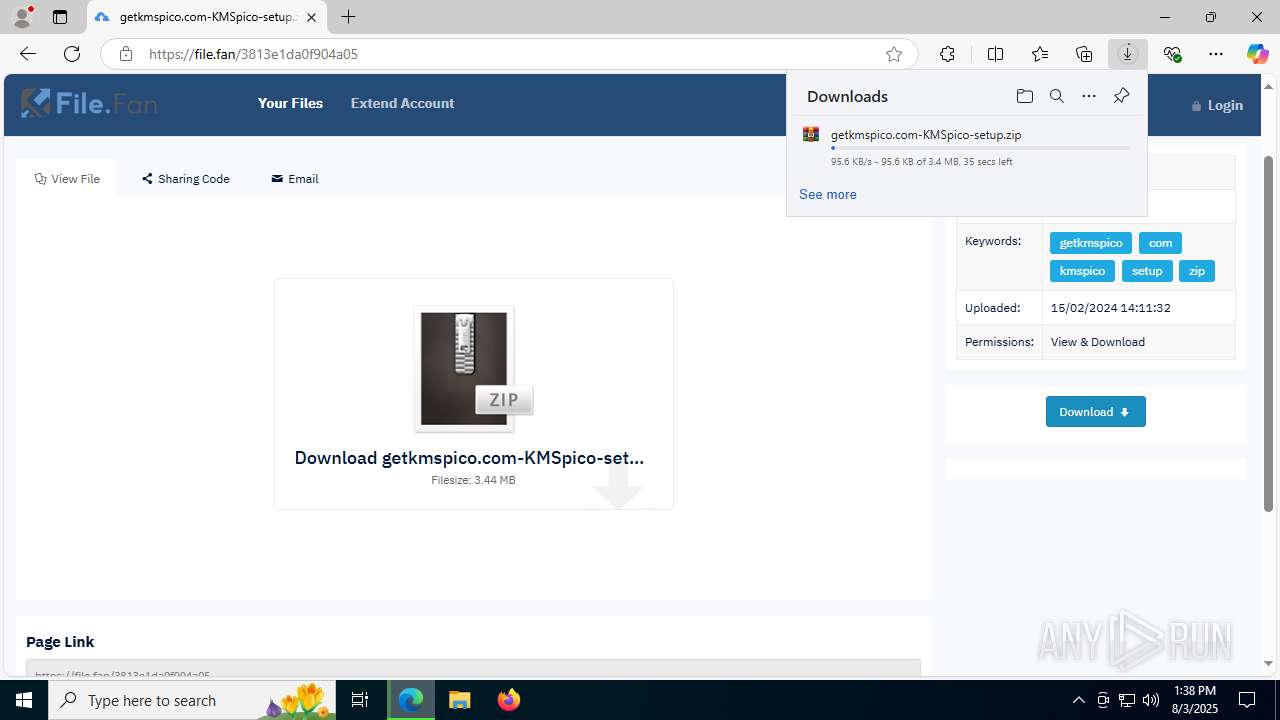This screenshot has height=720, width=1280.
Task: Switch to Sharing Code tab
Action: tap(186, 178)
